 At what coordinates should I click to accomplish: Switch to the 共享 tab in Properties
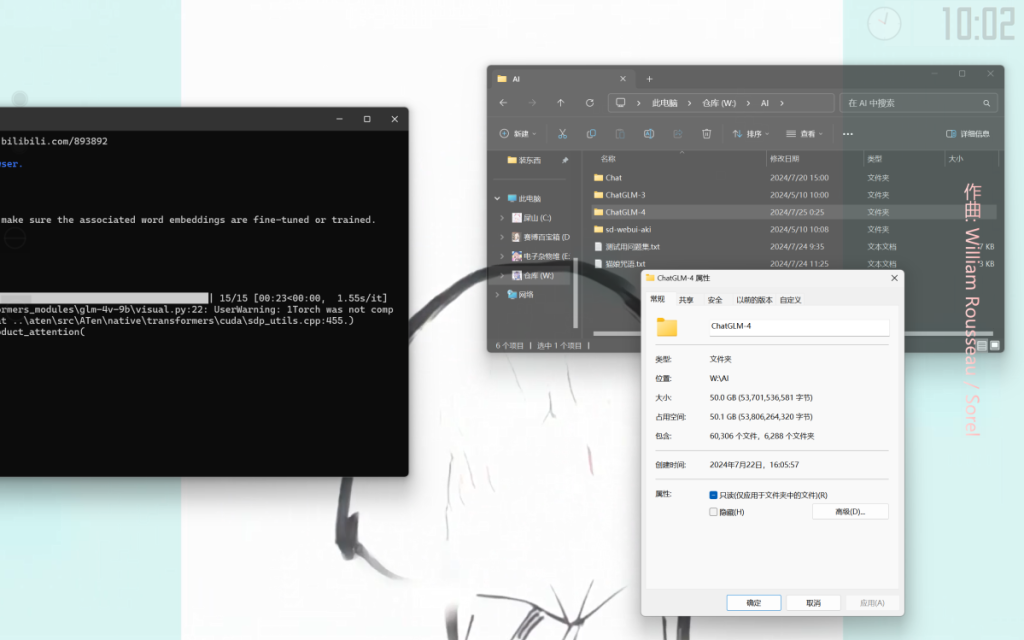point(686,300)
